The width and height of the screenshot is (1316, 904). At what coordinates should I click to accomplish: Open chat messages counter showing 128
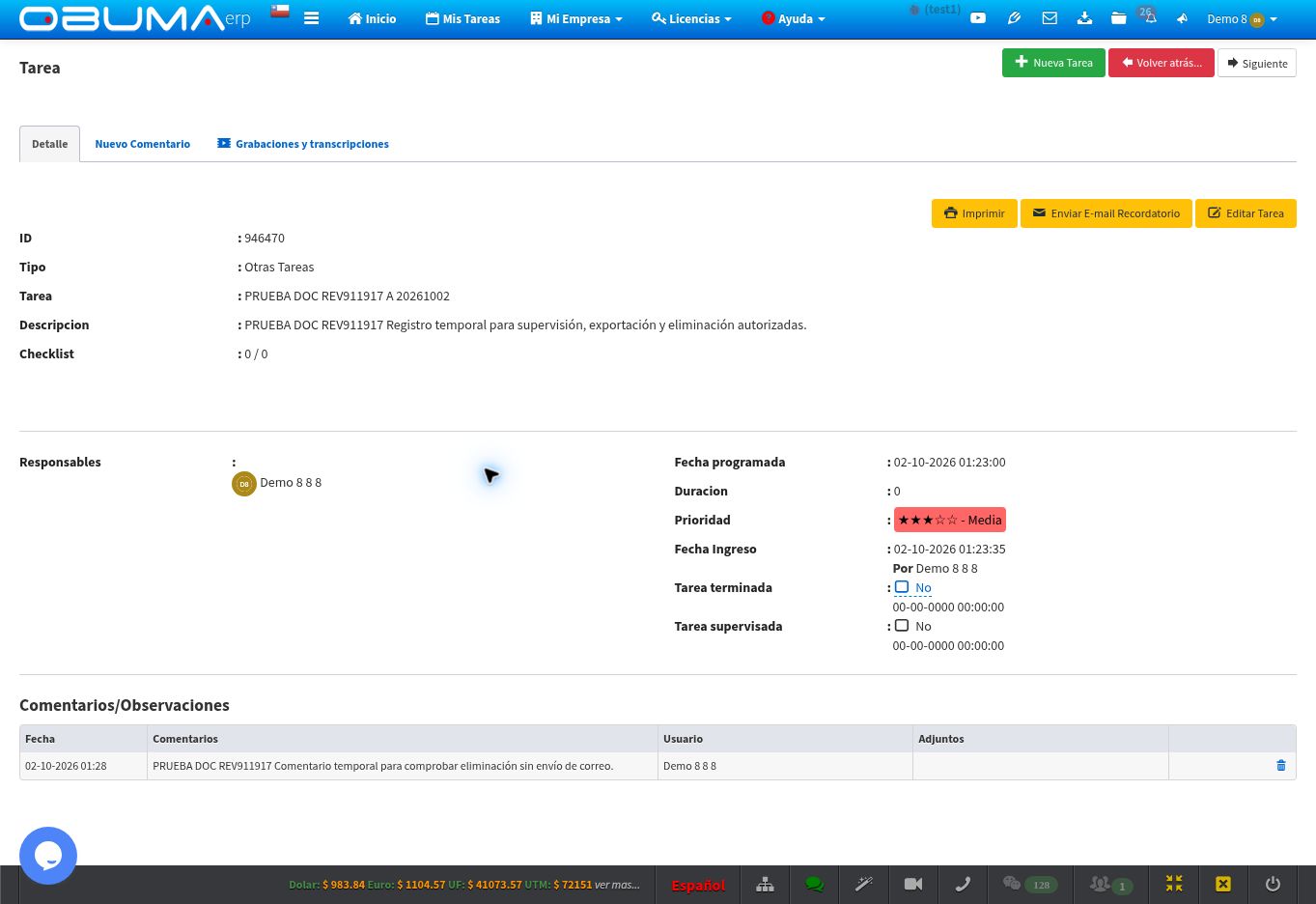pyautogui.click(x=1030, y=884)
